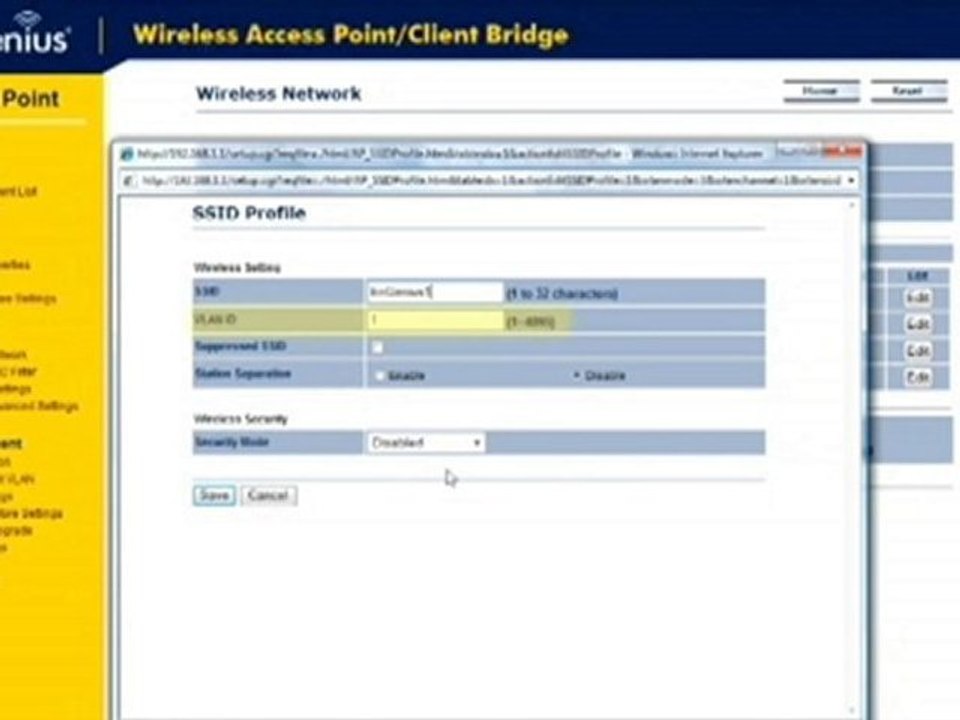The image size is (960, 720).
Task: Focus the SSID name input field
Action: [435, 293]
